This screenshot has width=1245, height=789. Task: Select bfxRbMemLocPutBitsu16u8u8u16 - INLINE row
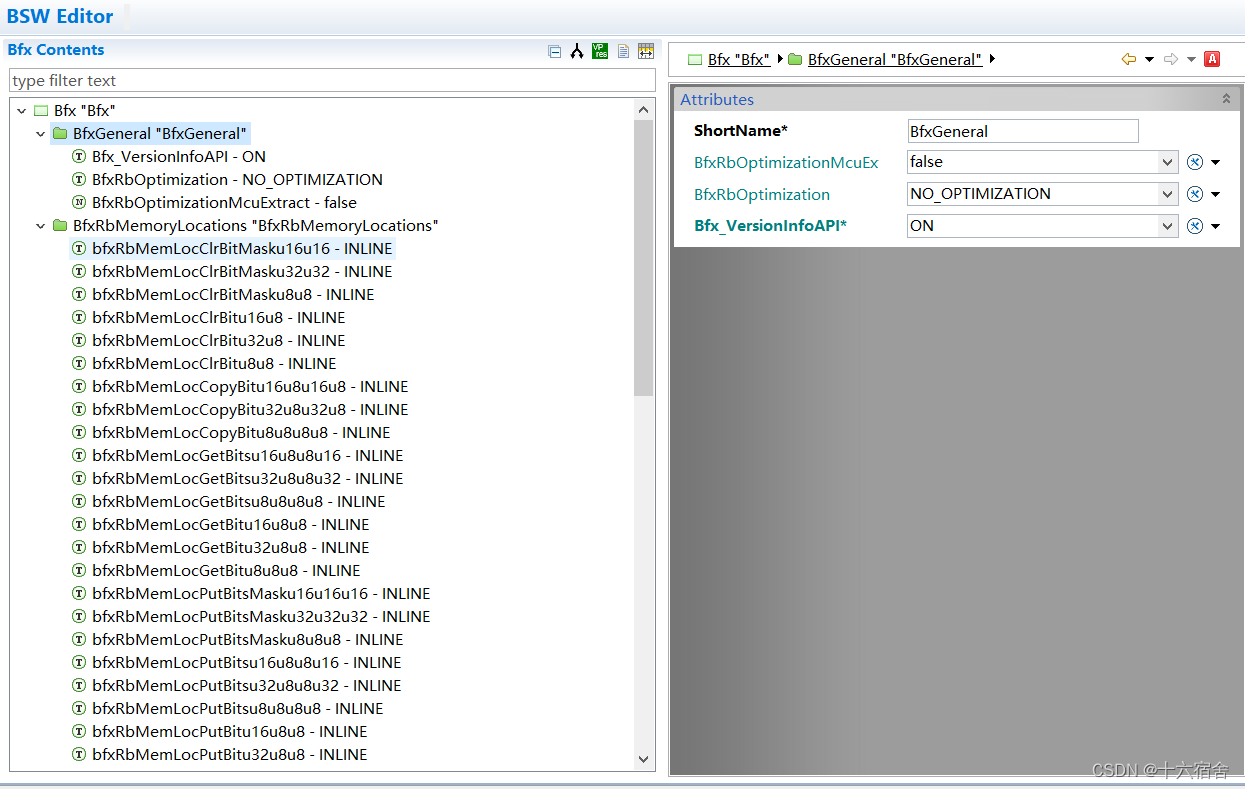[x=246, y=662]
